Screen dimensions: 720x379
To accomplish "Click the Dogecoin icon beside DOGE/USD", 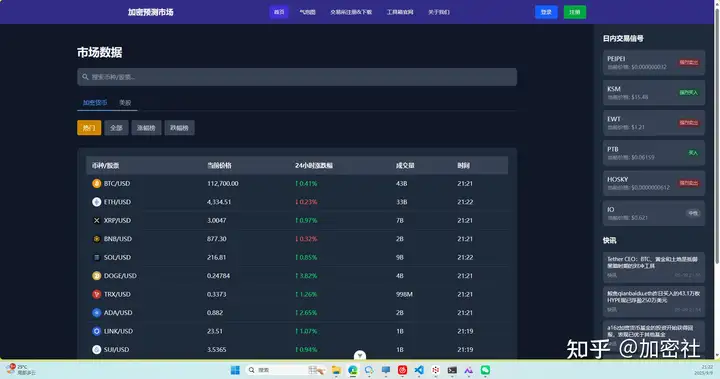I will pos(96,276).
